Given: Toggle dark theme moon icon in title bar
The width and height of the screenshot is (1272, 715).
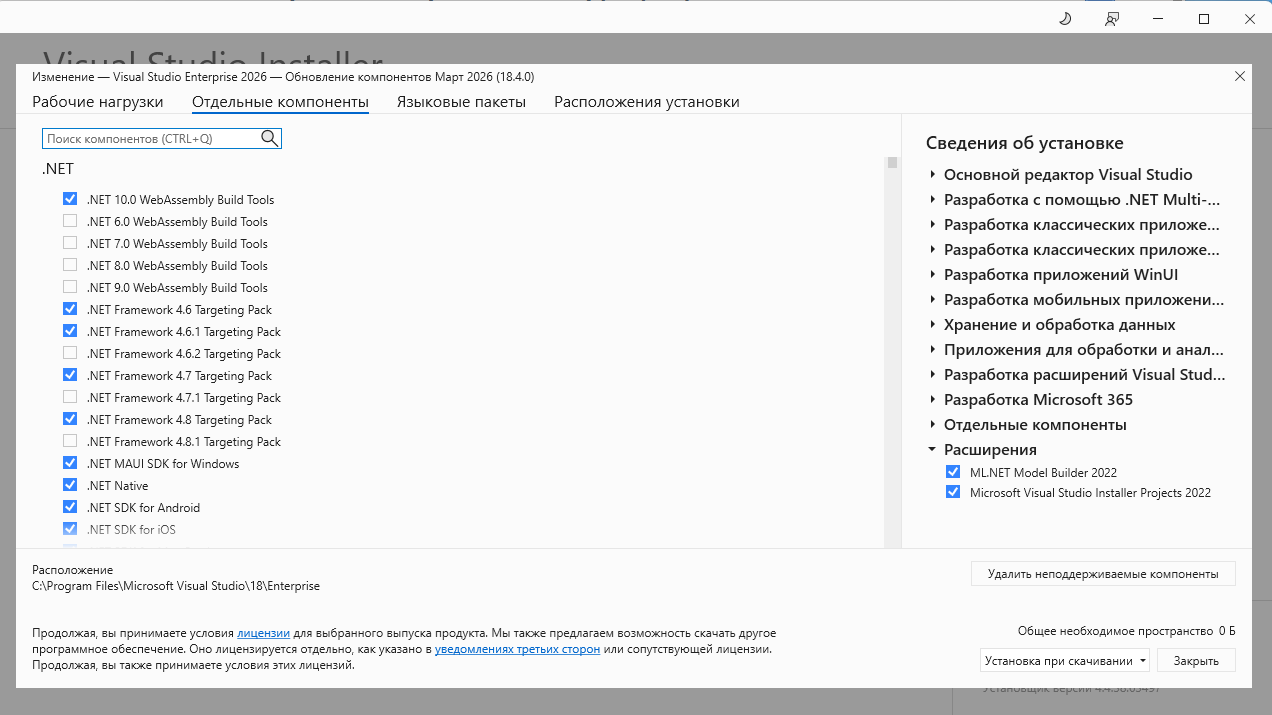Looking at the screenshot, I should click(1065, 19).
